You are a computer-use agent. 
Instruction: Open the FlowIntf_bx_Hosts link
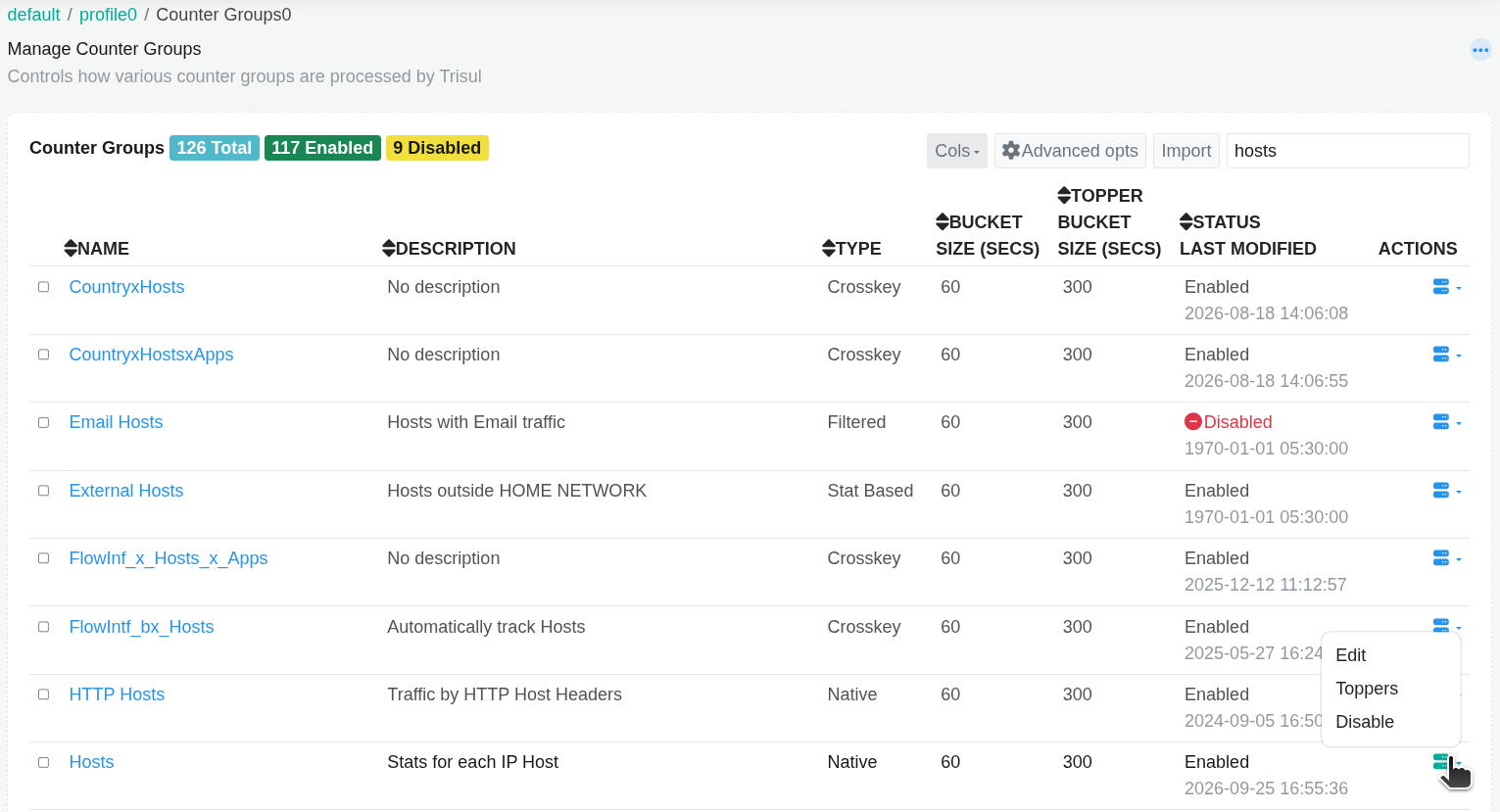(141, 627)
